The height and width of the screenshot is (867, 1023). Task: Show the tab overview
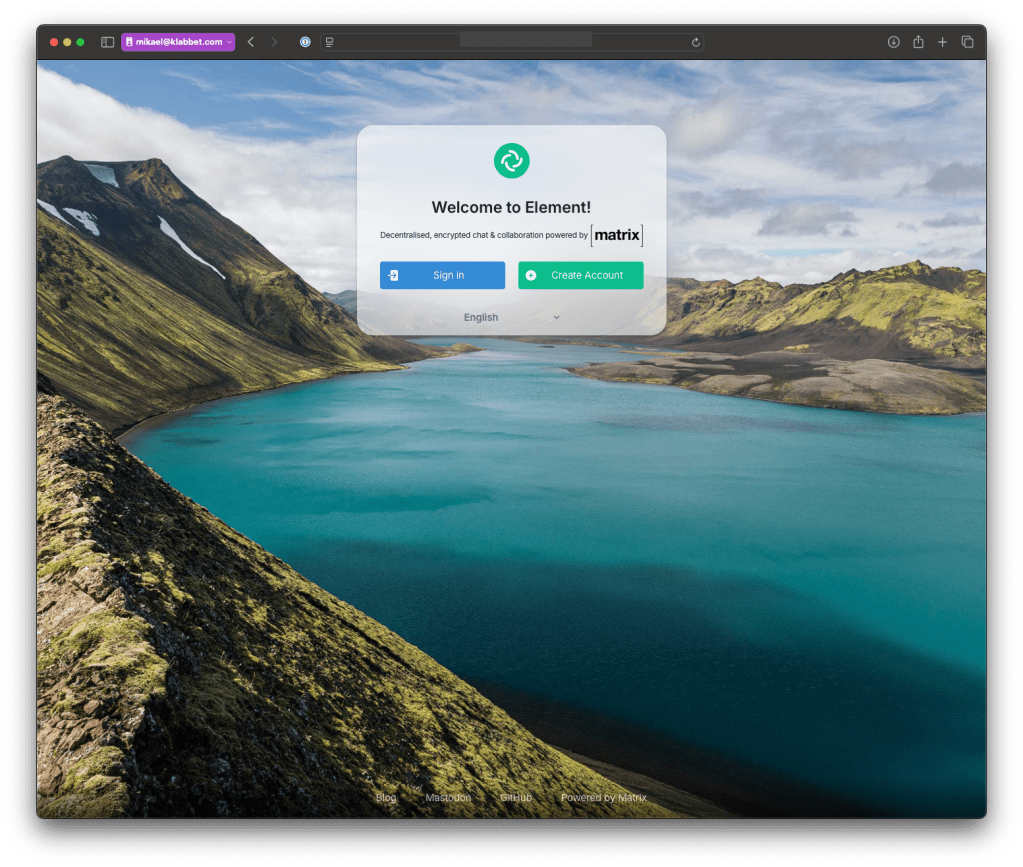(967, 42)
